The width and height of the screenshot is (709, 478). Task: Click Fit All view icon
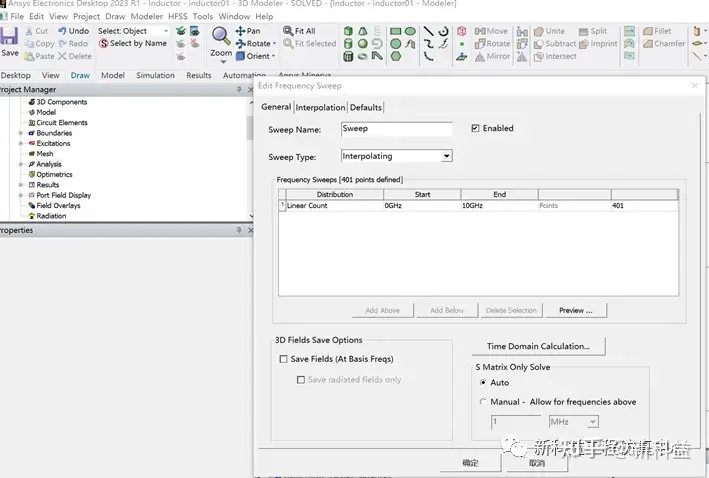pyautogui.click(x=288, y=31)
